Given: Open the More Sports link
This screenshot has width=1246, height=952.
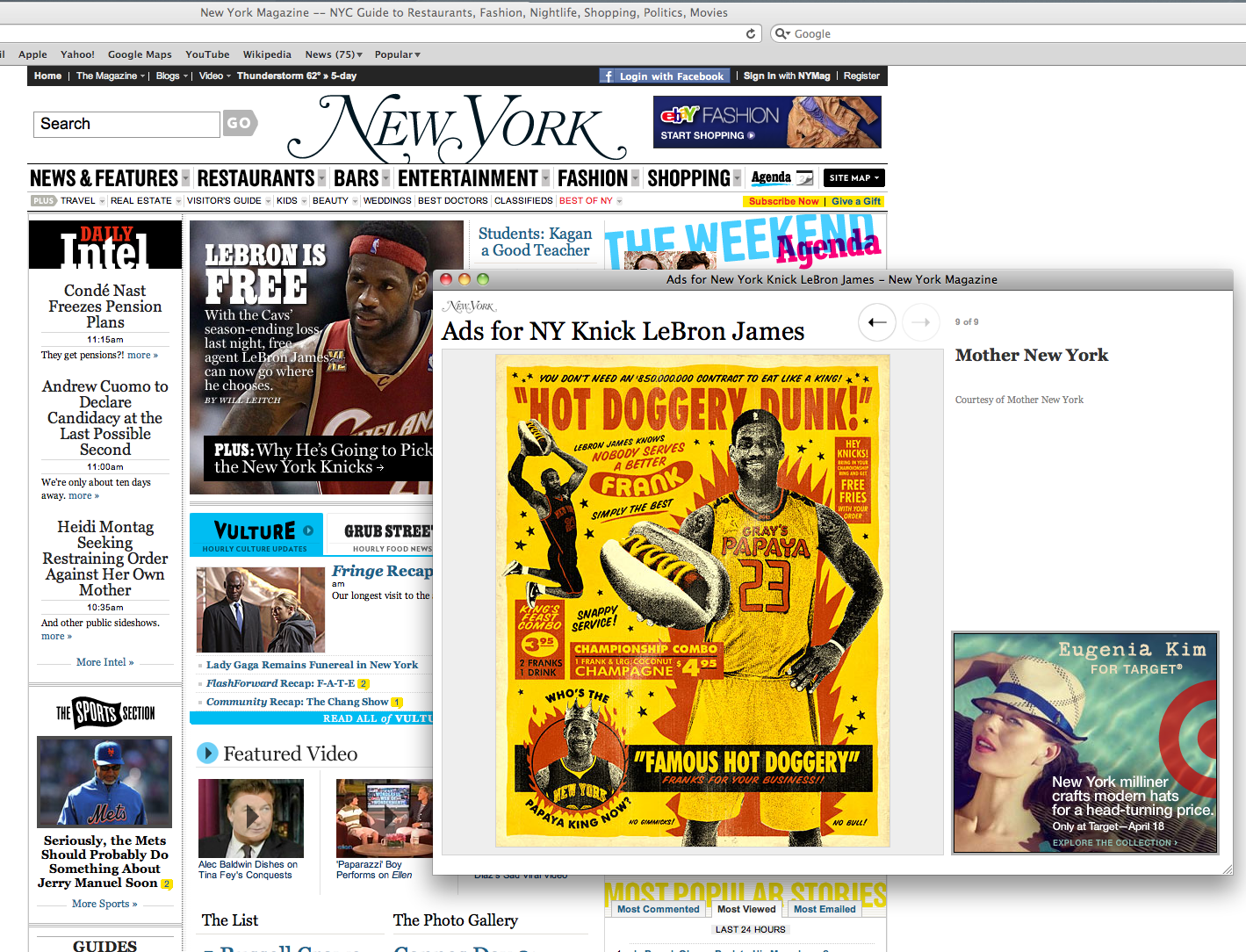Looking at the screenshot, I should [x=104, y=904].
